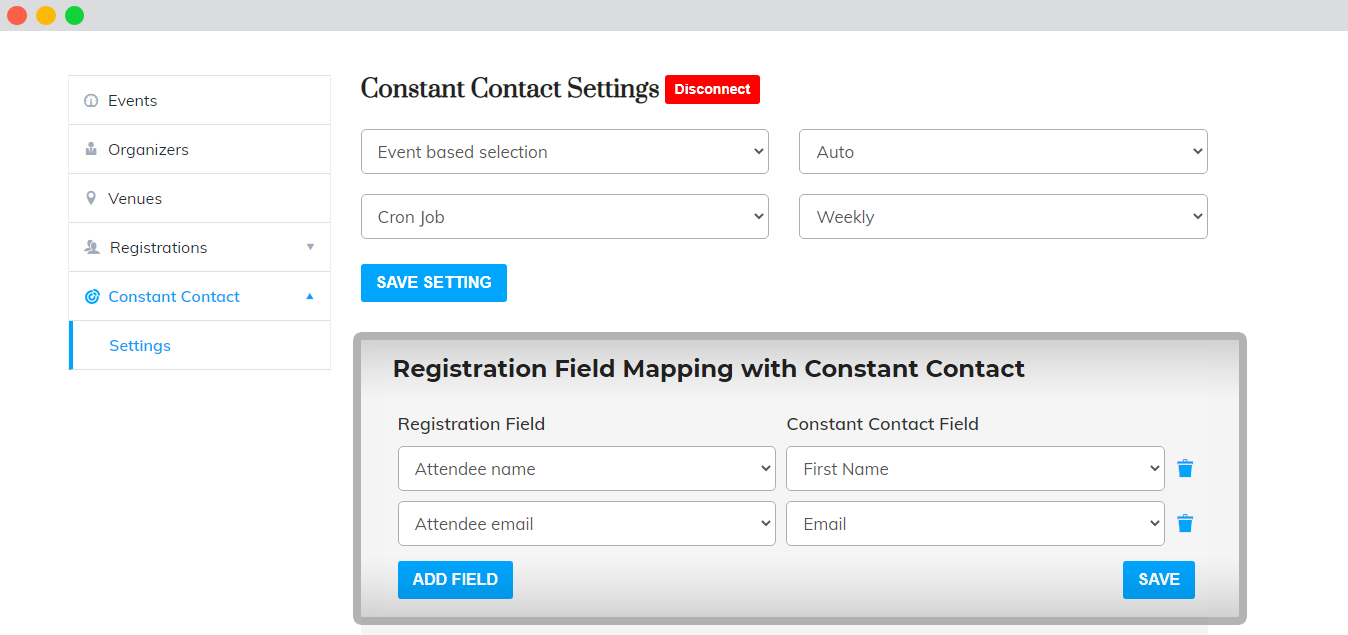The image size is (1348, 635).
Task: Open the Cron Job dropdown
Action: (x=565, y=217)
